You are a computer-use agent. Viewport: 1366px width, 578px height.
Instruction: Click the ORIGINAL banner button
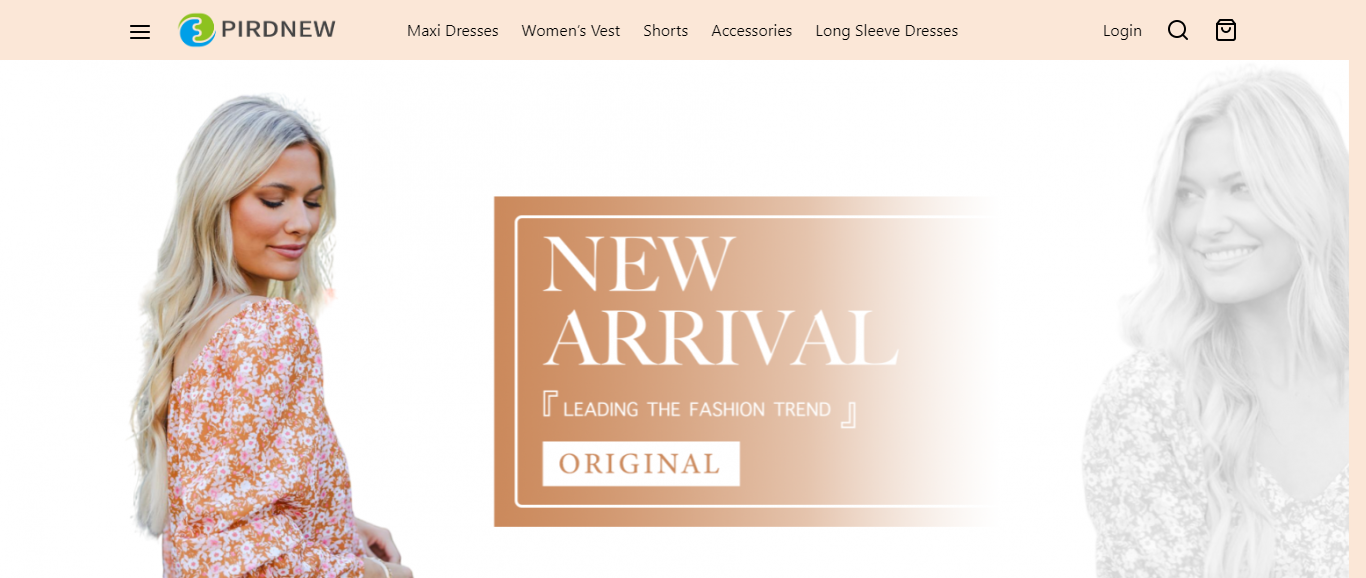(641, 464)
